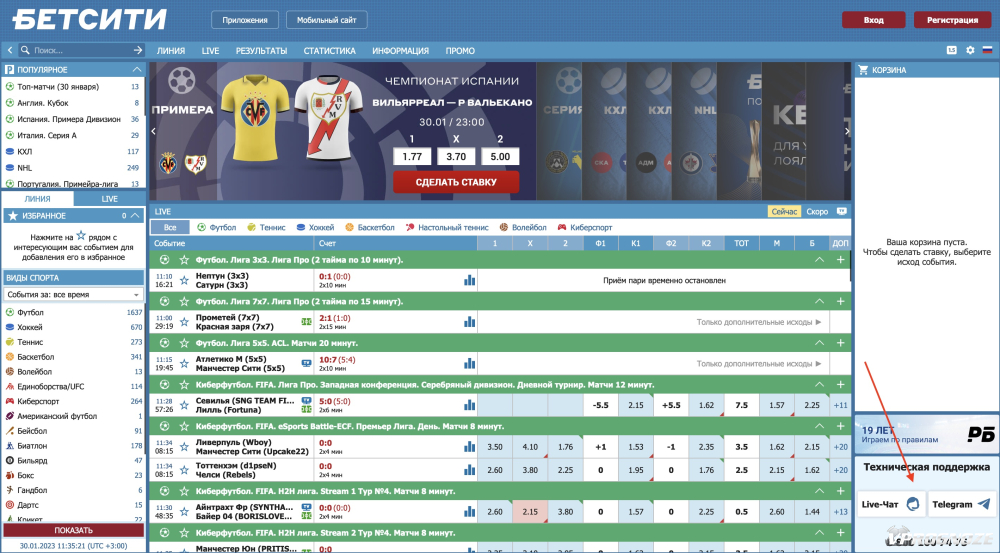Click the БЕТСИТИ logo

pyautogui.click(x=89, y=19)
